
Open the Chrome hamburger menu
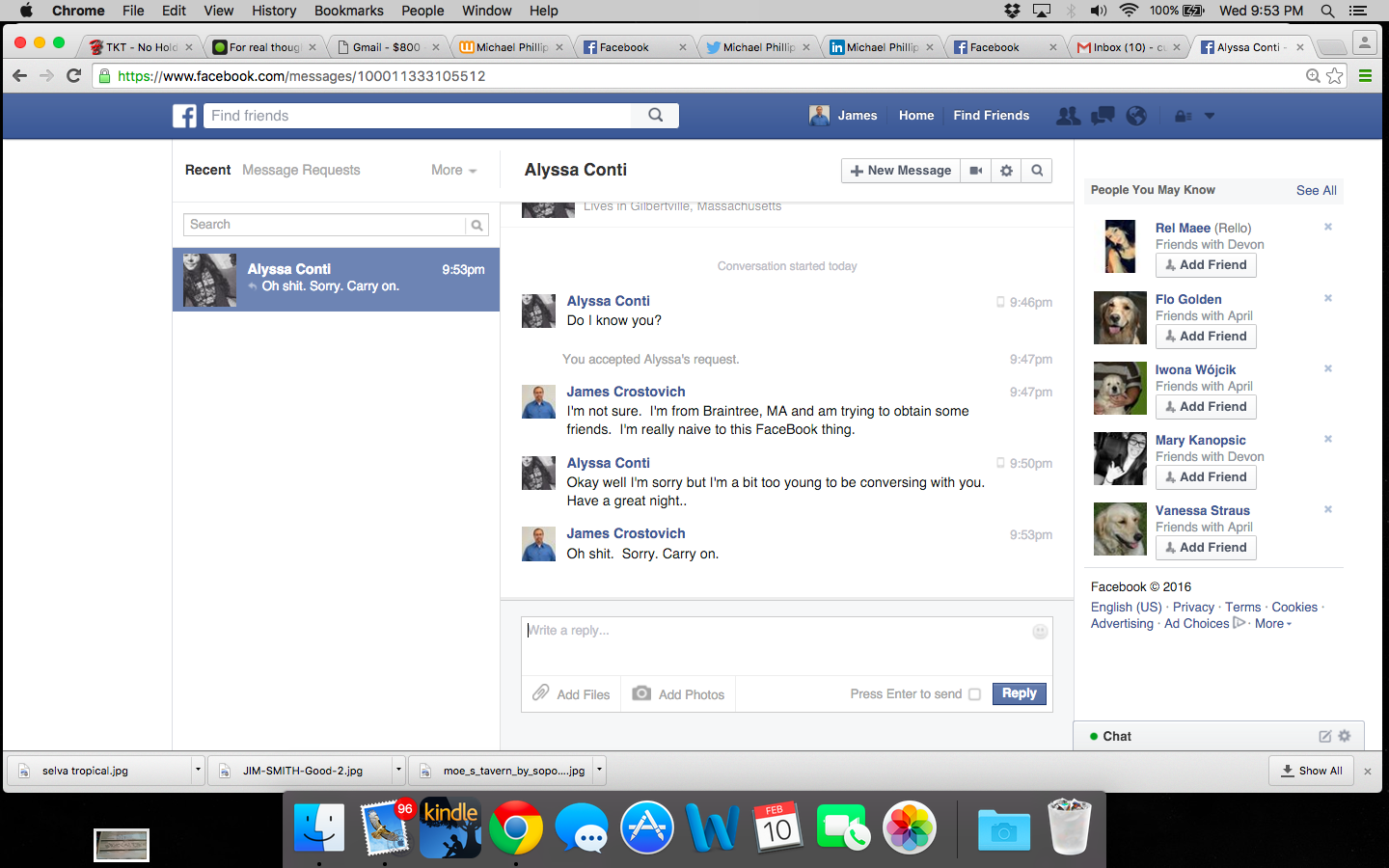pos(1365,75)
